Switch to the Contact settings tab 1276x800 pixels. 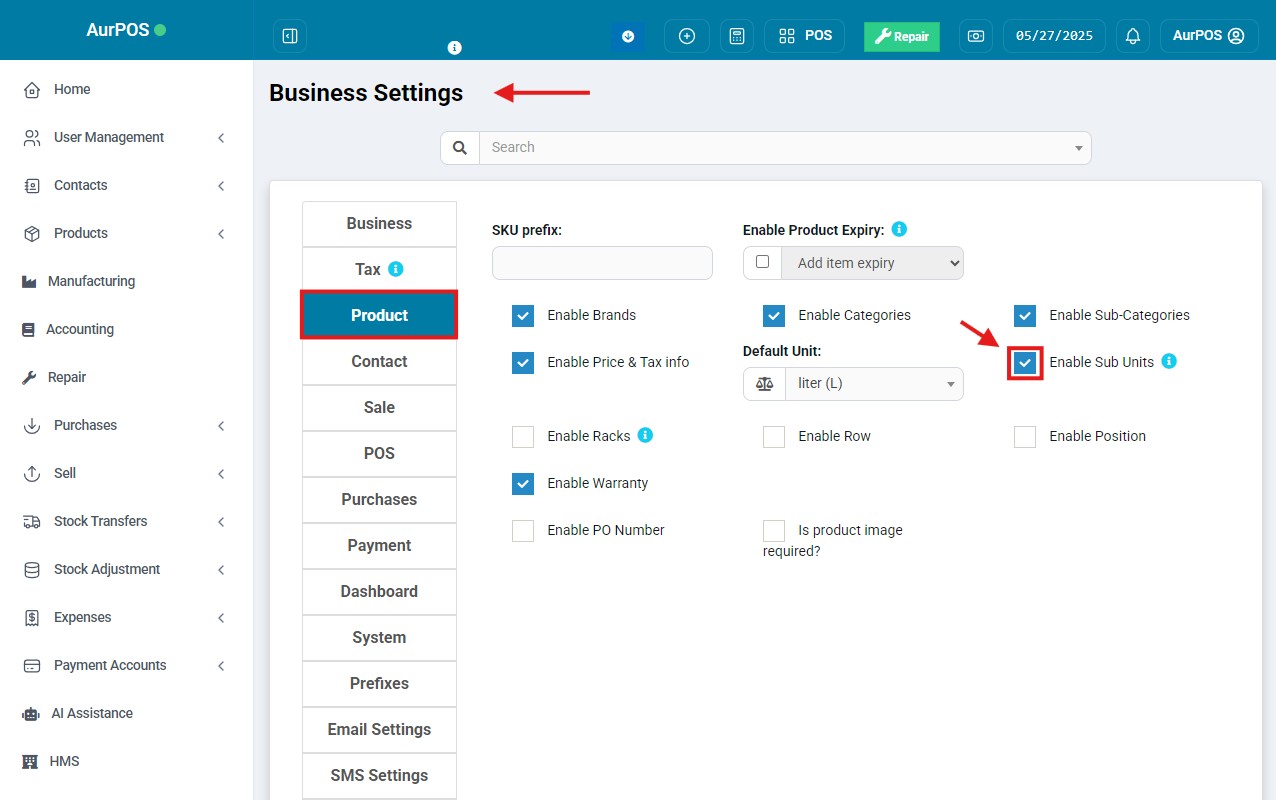[x=379, y=362]
